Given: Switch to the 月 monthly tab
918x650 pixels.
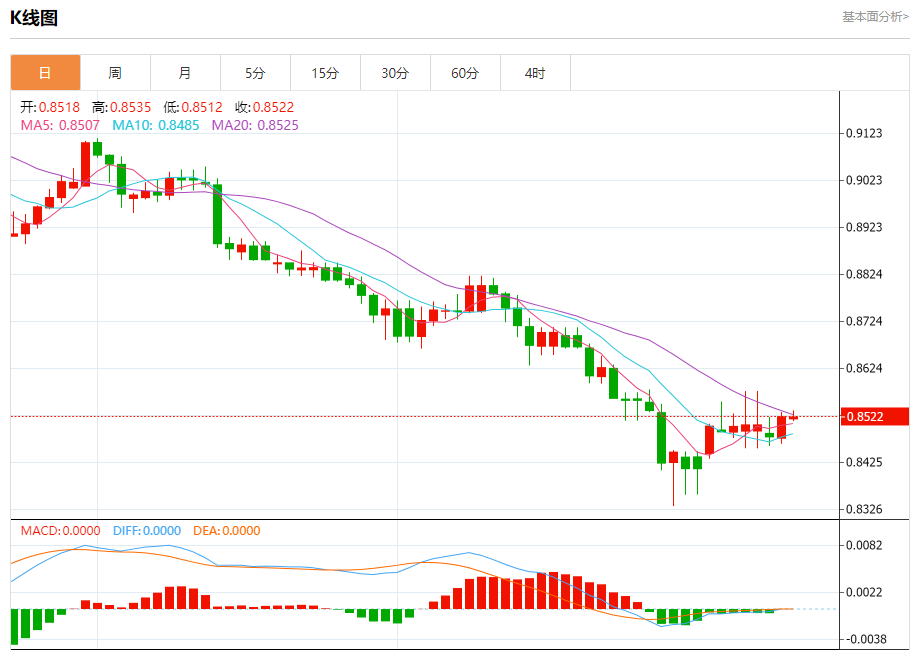Looking at the screenshot, I should (x=185, y=73).
